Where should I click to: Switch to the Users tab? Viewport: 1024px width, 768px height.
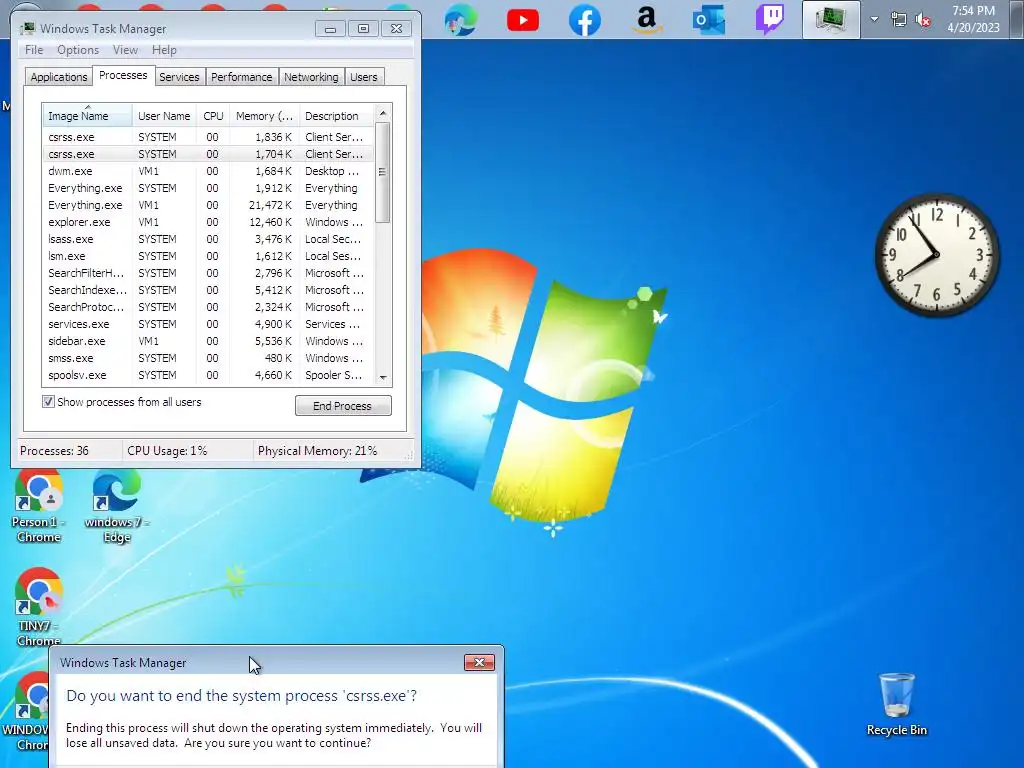[363, 76]
